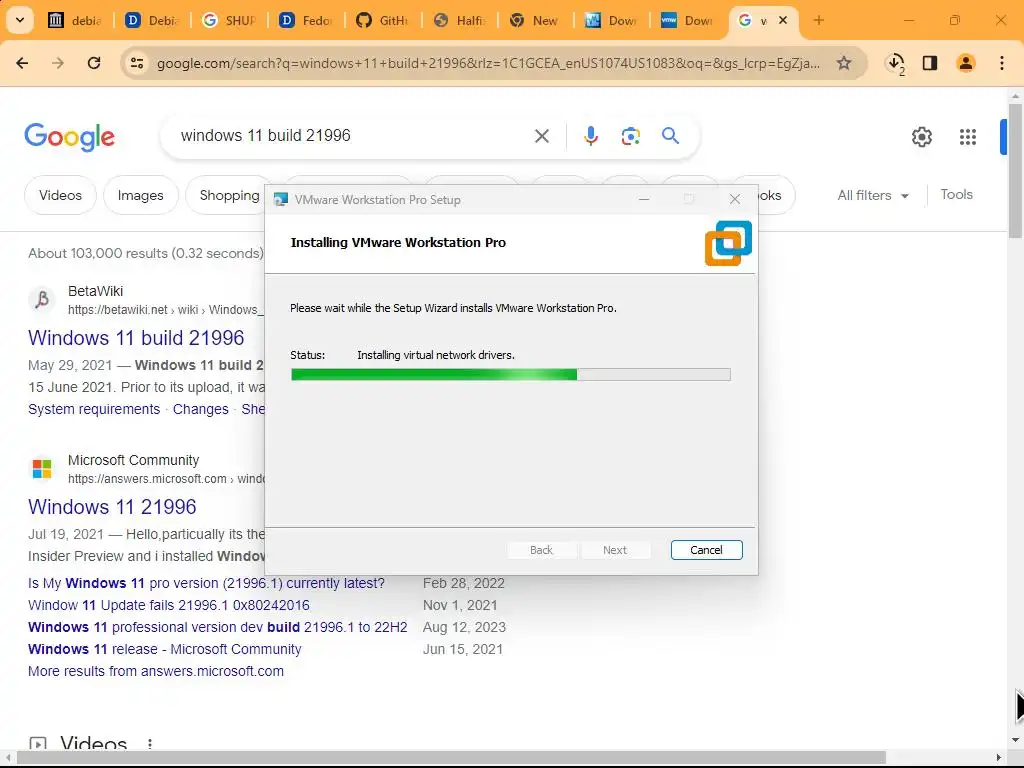Go back to the previous page

22,63
